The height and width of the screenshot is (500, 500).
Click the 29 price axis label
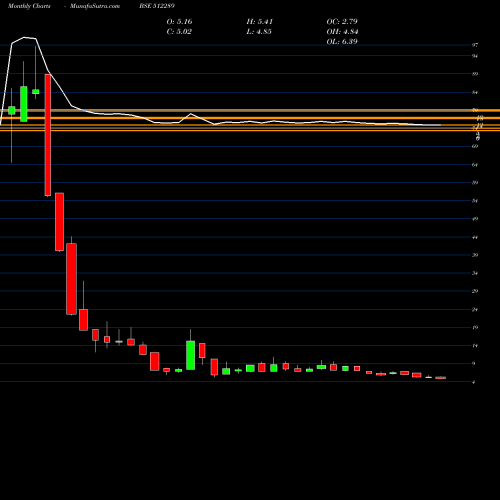(x=475, y=291)
